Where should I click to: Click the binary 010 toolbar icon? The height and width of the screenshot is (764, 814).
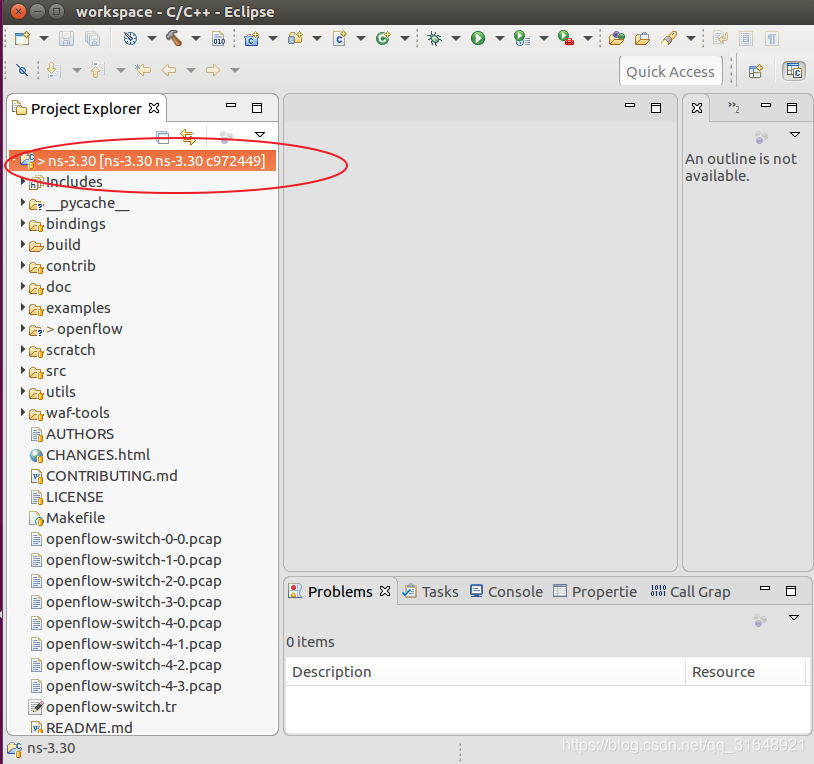pos(219,38)
